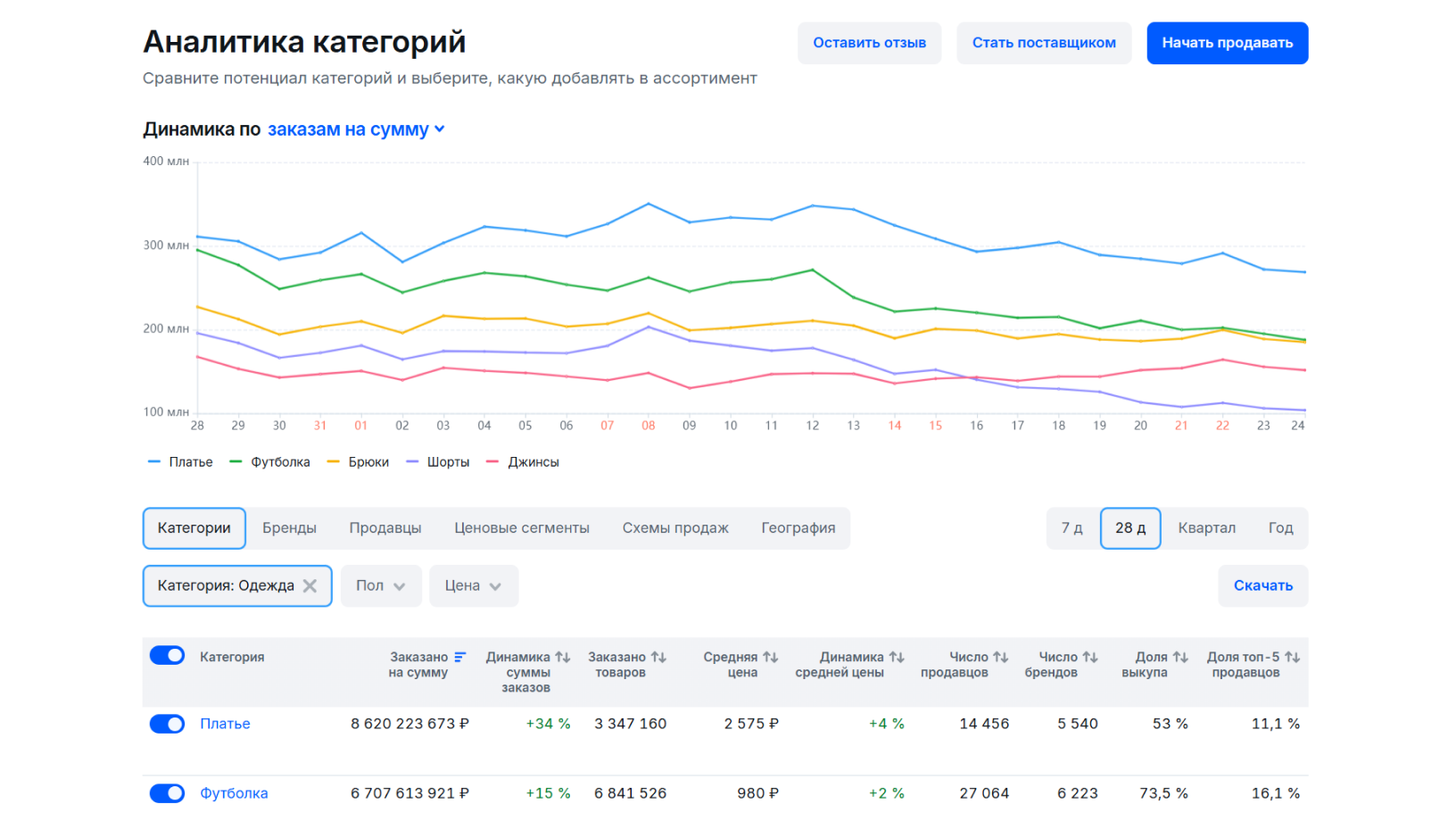Click the Начать продавать button
Screen dimensions: 1456x821
tap(1227, 43)
